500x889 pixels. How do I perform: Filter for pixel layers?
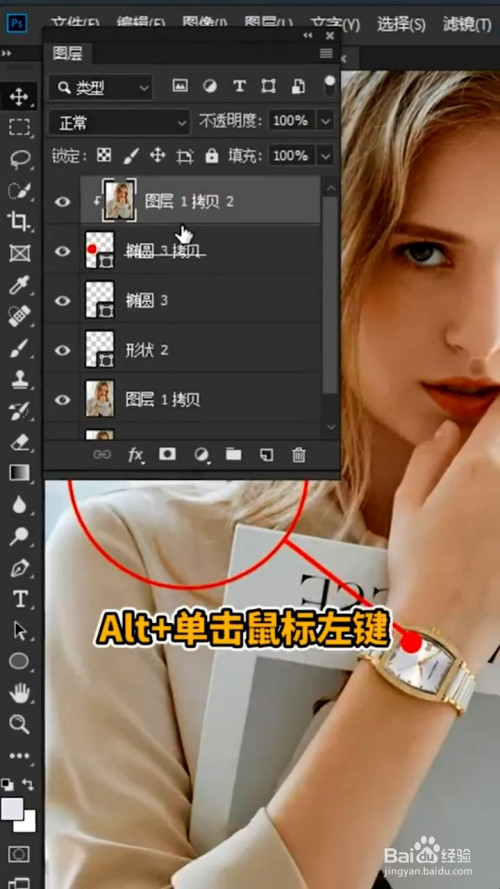(180, 86)
